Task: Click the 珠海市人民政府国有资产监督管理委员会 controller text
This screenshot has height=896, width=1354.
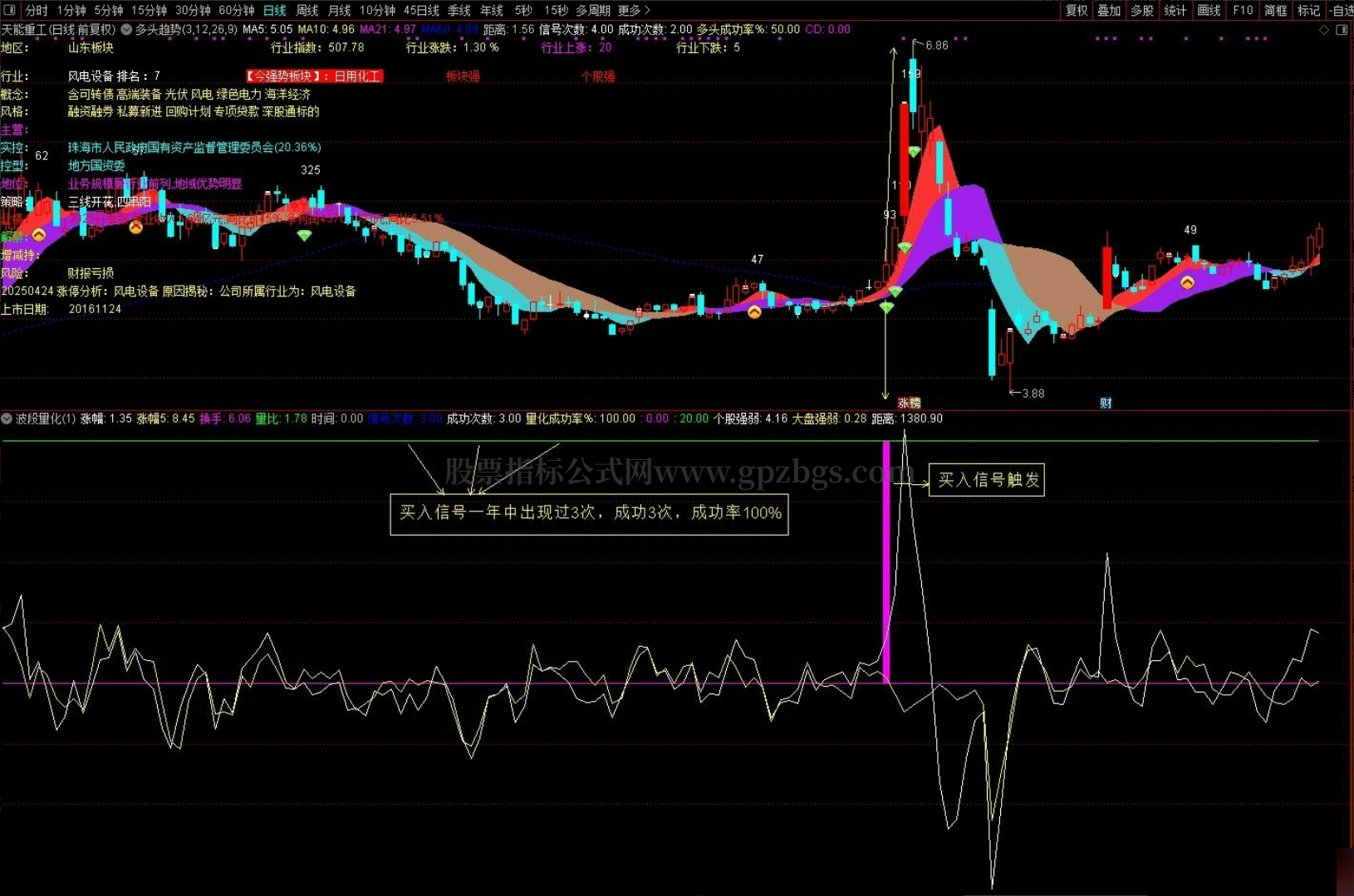Action: pyautogui.click(x=194, y=147)
